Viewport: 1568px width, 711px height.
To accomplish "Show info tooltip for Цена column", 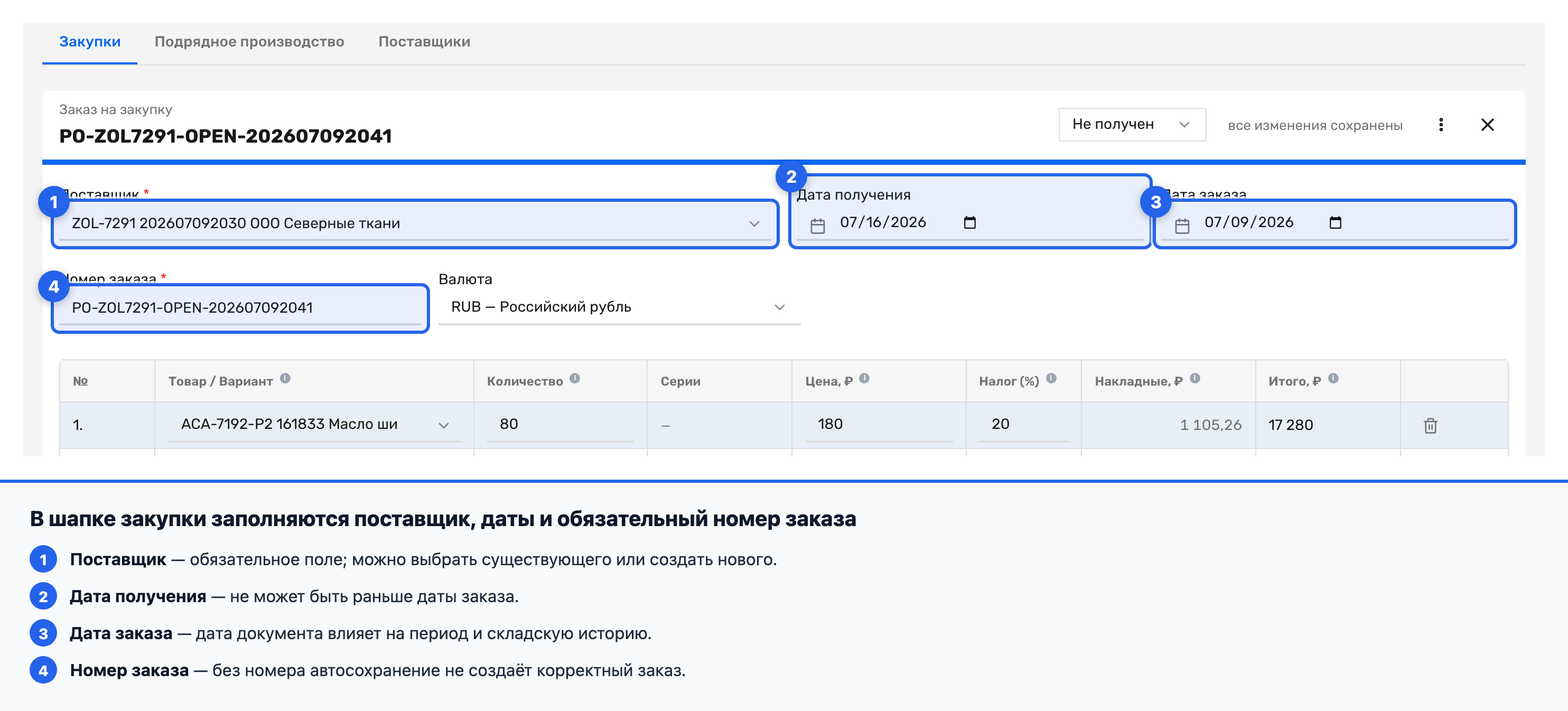I will click(x=864, y=378).
